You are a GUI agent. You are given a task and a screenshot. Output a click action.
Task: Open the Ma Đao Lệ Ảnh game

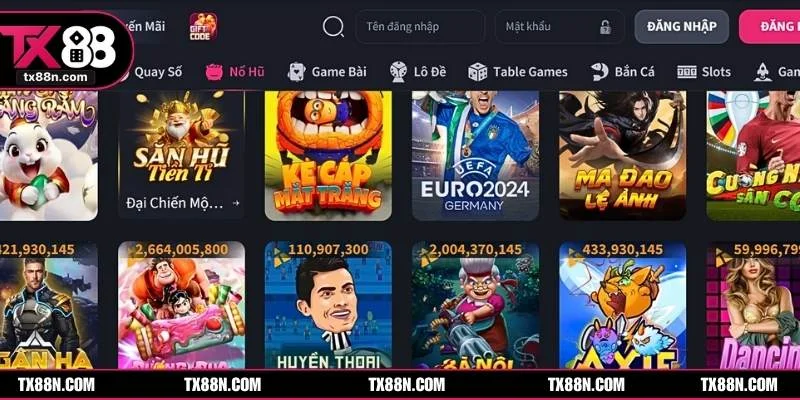tap(622, 156)
